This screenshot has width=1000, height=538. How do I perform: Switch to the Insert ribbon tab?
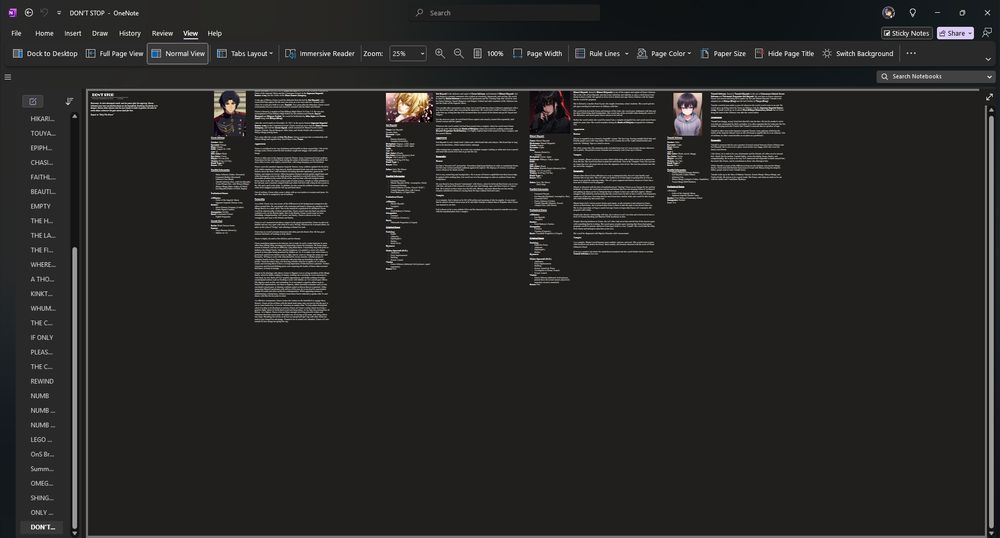coord(73,33)
